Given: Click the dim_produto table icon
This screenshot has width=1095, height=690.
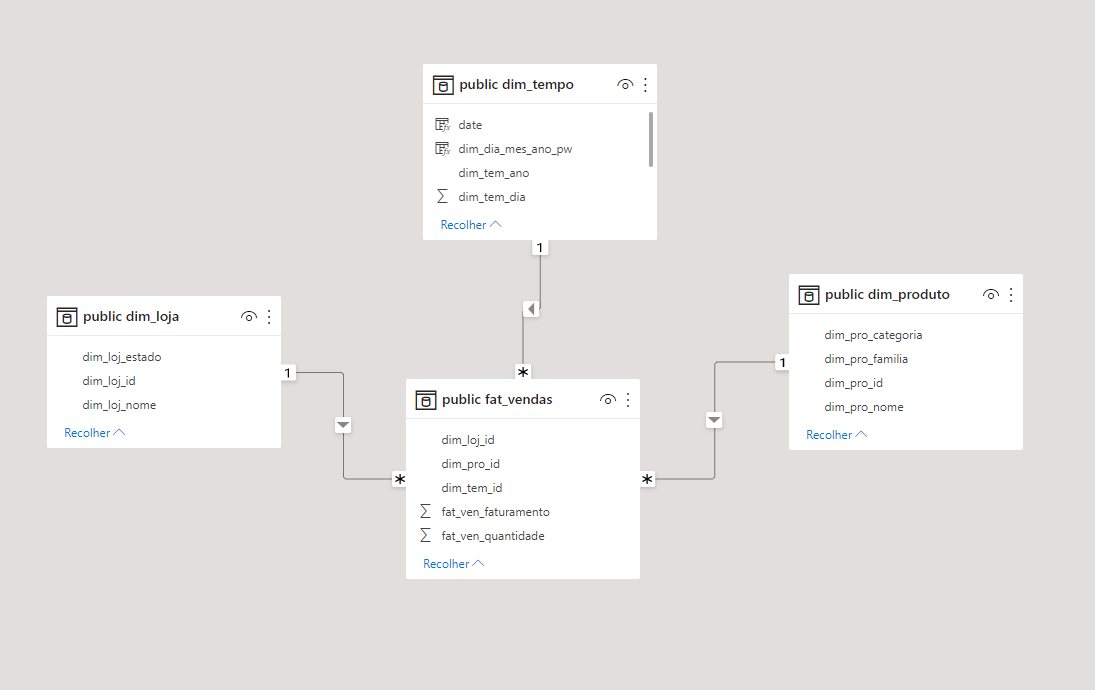Looking at the screenshot, I should pyautogui.click(x=809, y=295).
